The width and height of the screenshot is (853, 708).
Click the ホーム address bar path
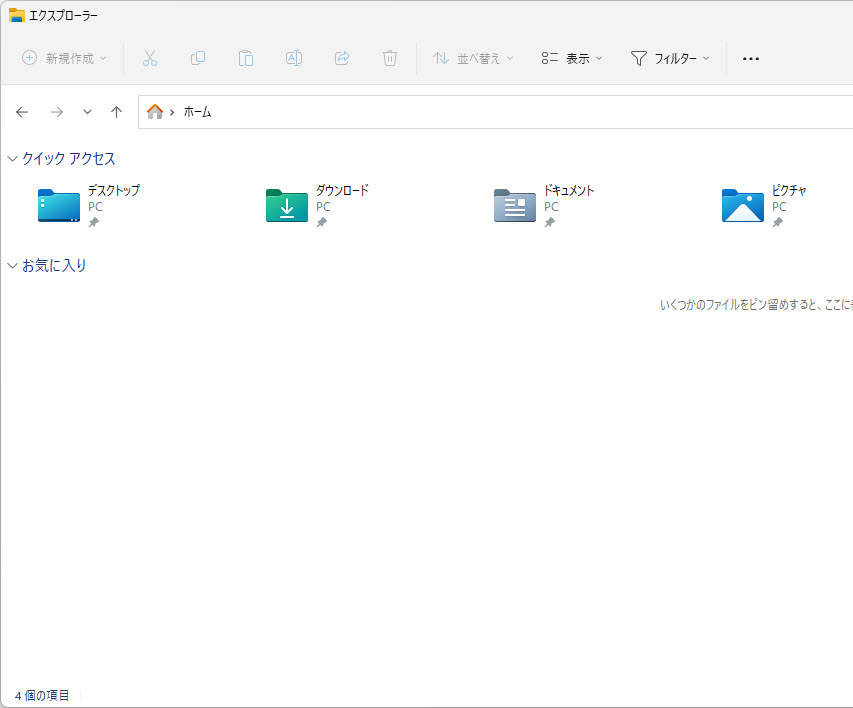coord(198,112)
